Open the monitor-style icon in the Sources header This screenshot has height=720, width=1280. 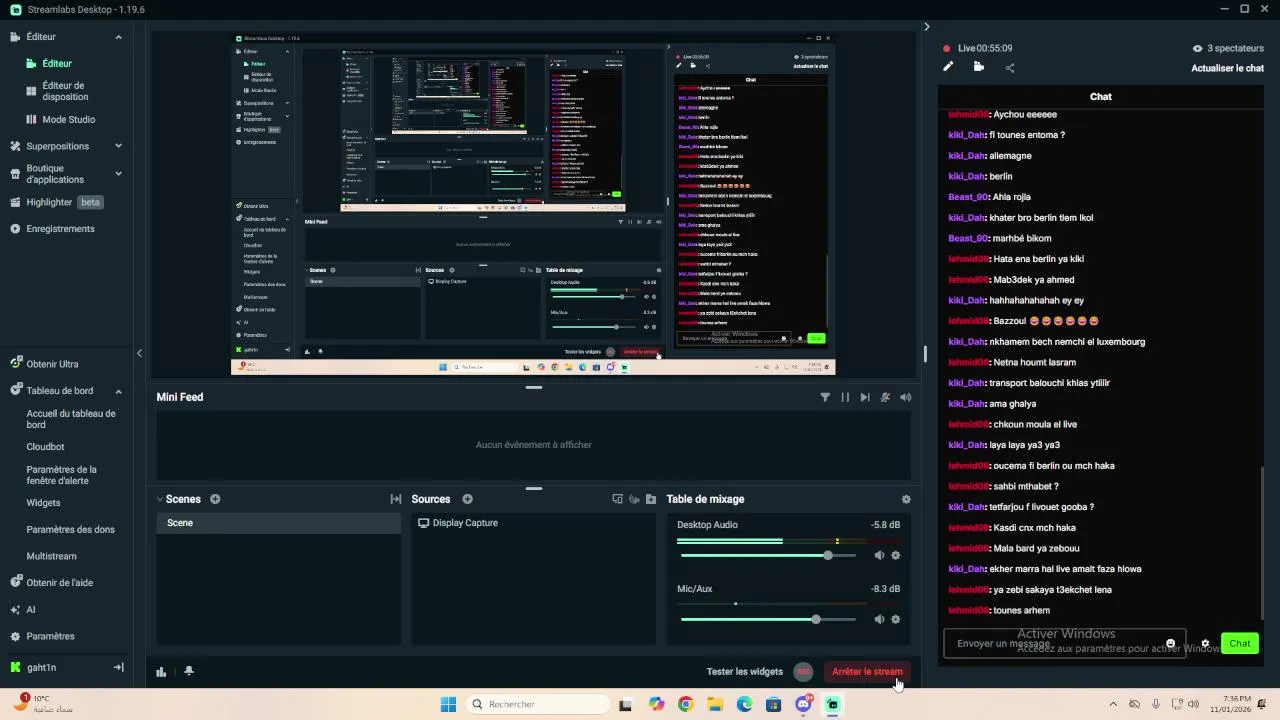click(617, 499)
